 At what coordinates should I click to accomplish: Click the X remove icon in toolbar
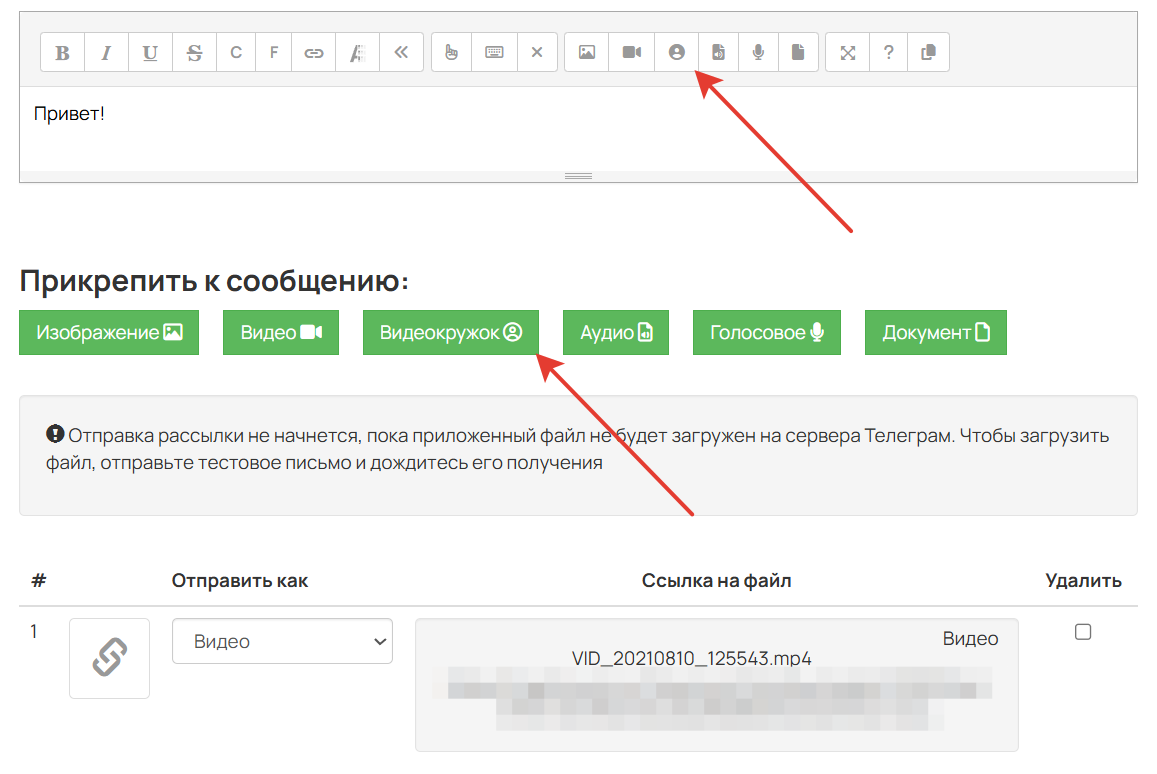coord(537,52)
